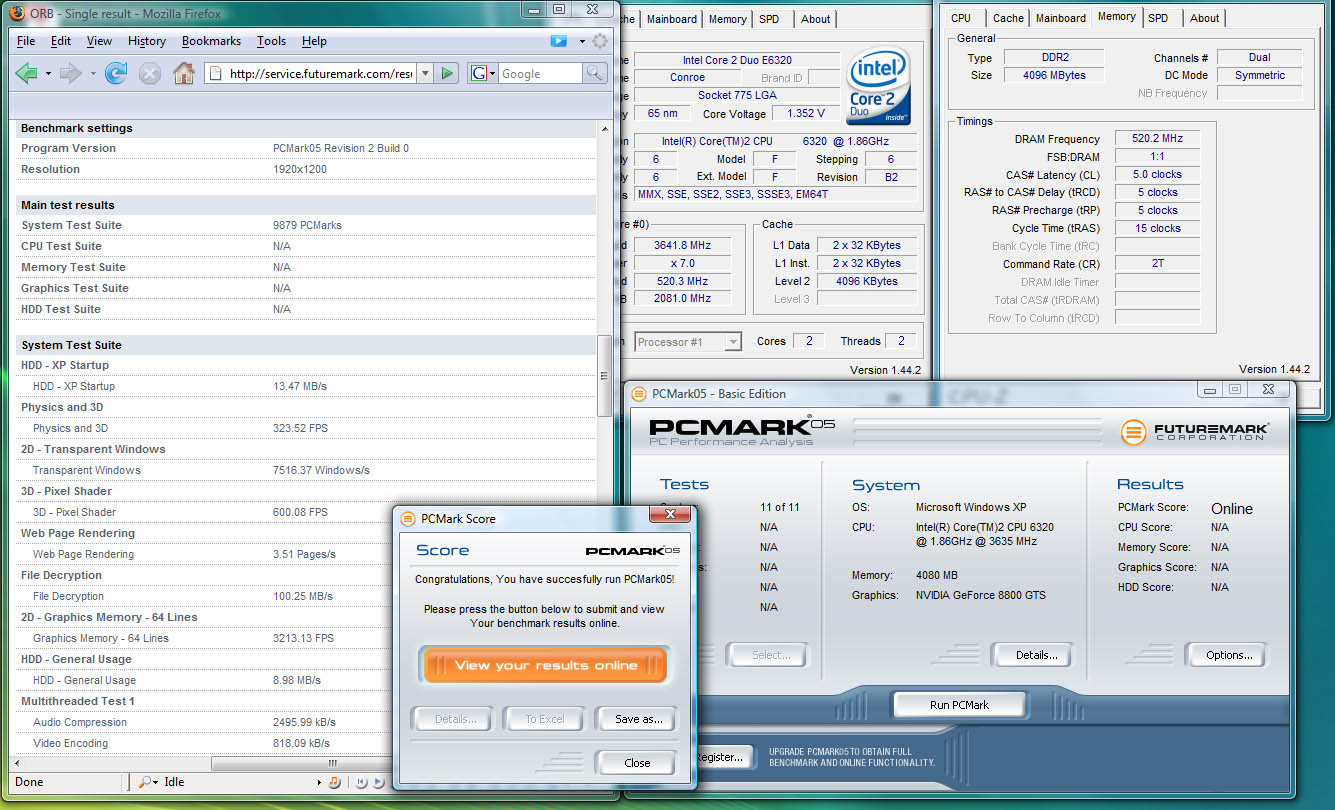
Task: Click the search magnifier icon in Firefox
Action: point(595,73)
